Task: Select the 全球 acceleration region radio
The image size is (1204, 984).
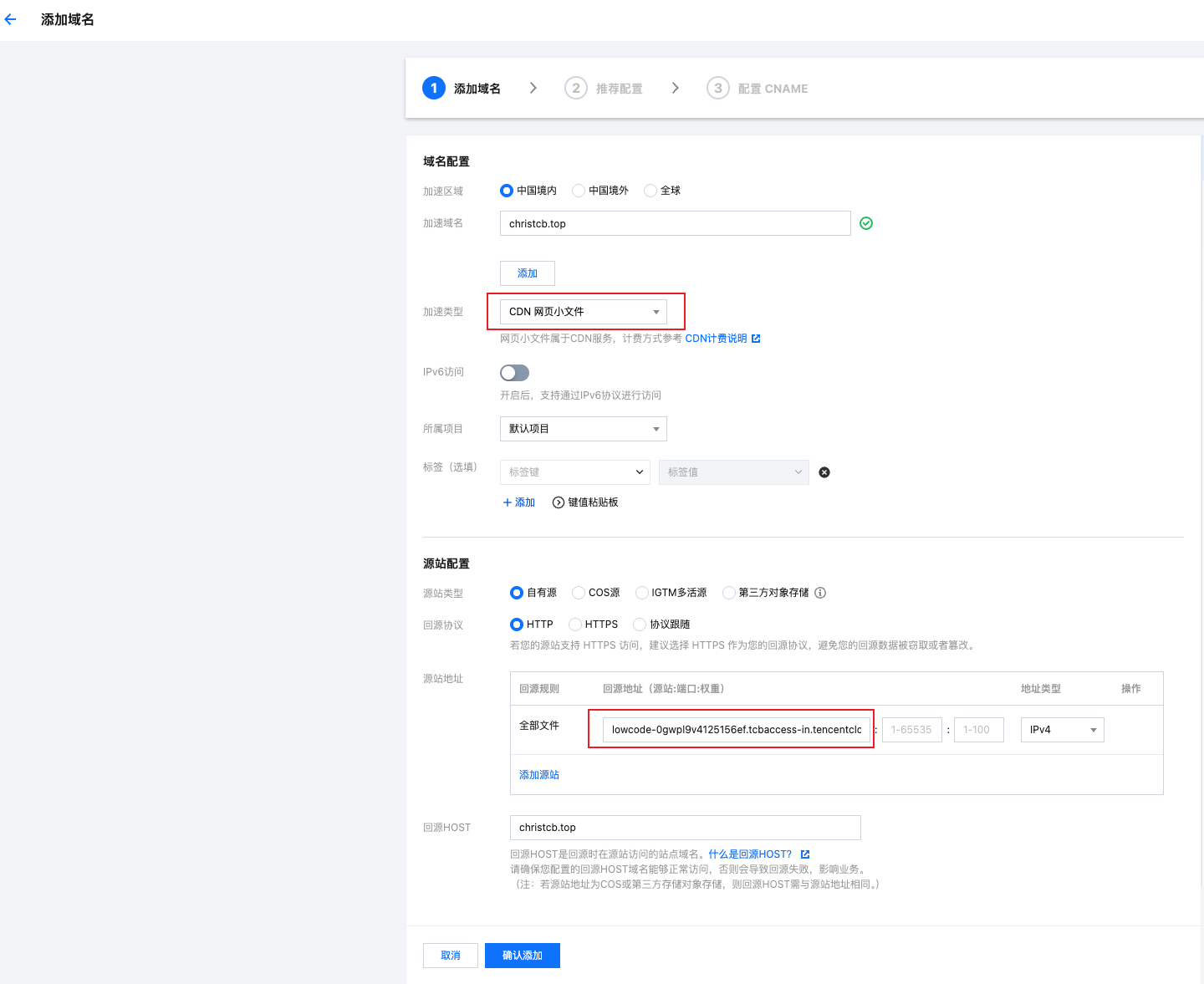Action: [x=650, y=191]
